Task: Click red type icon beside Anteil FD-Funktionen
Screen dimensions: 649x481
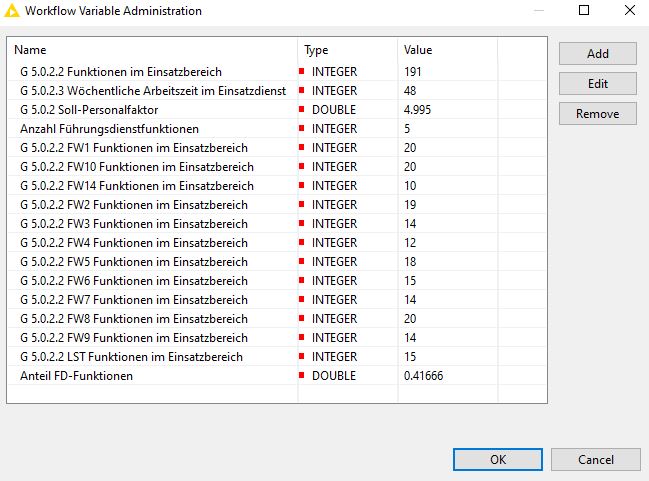Action: pos(301,375)
